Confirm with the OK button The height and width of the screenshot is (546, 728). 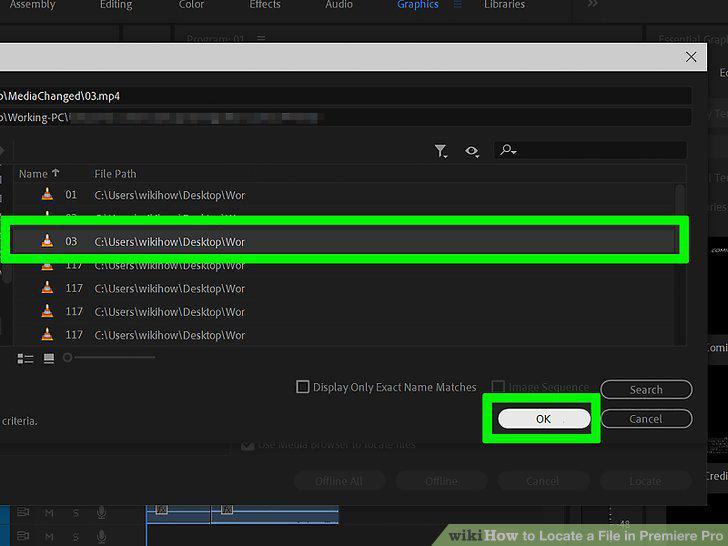tap(544, 419)
